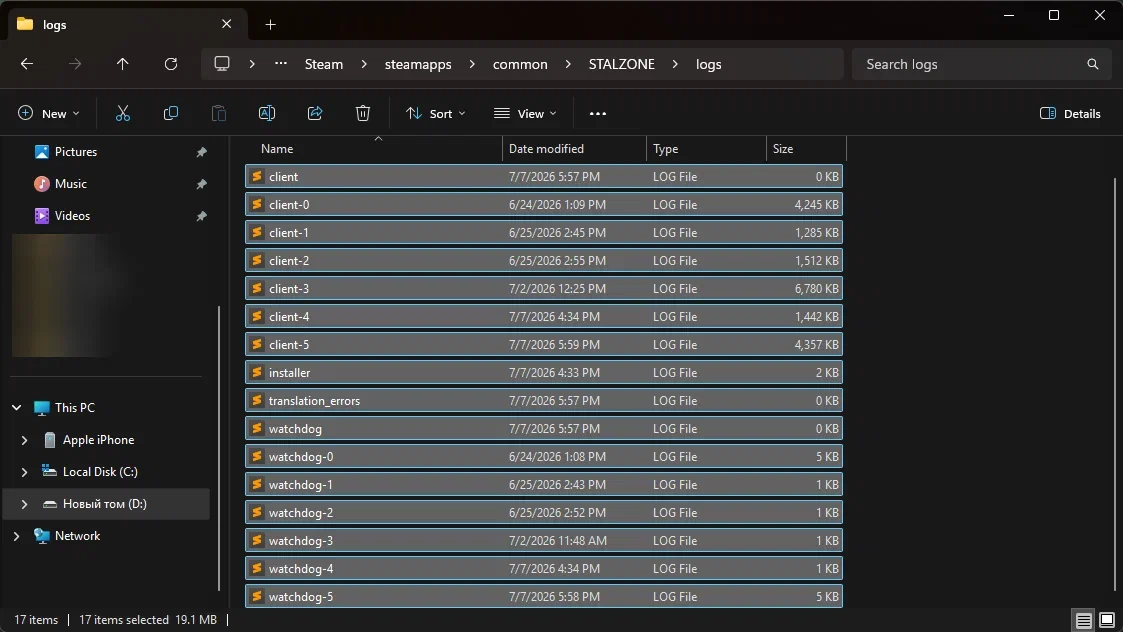Switch to details list view in status bar
Image resolution: width=1123 pixels, height=632 pixels.
click(1083, 620)
